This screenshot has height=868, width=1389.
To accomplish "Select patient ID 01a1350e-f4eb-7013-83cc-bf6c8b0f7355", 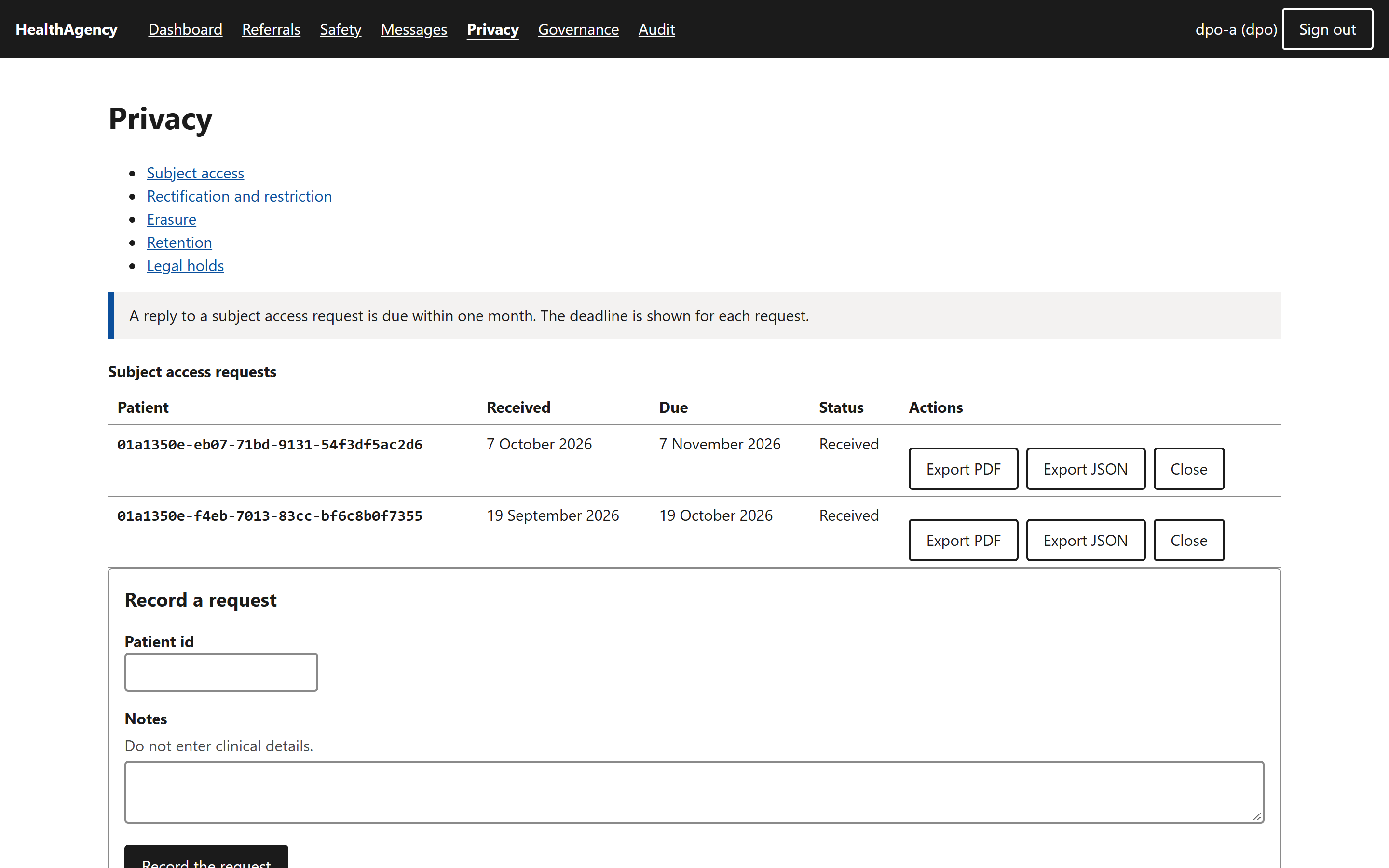I will click(270, 516).
